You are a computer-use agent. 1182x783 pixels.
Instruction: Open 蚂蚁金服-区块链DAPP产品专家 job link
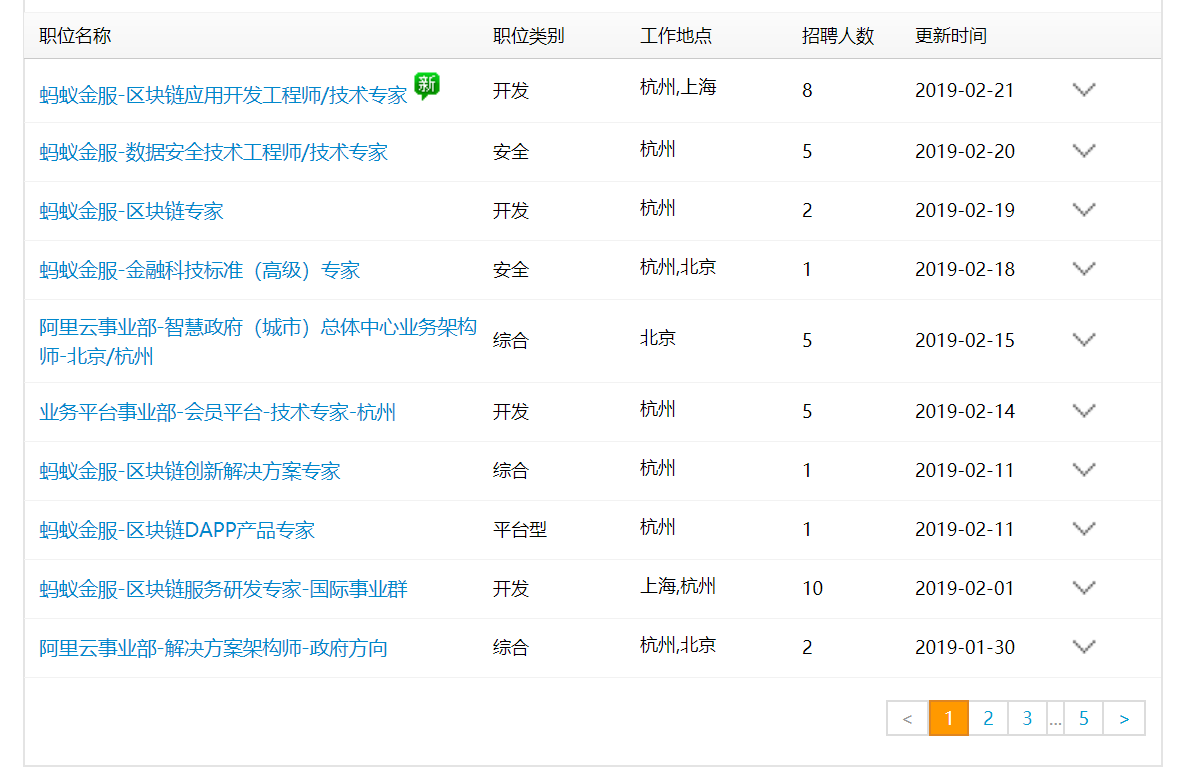click(x=177, y=530)
